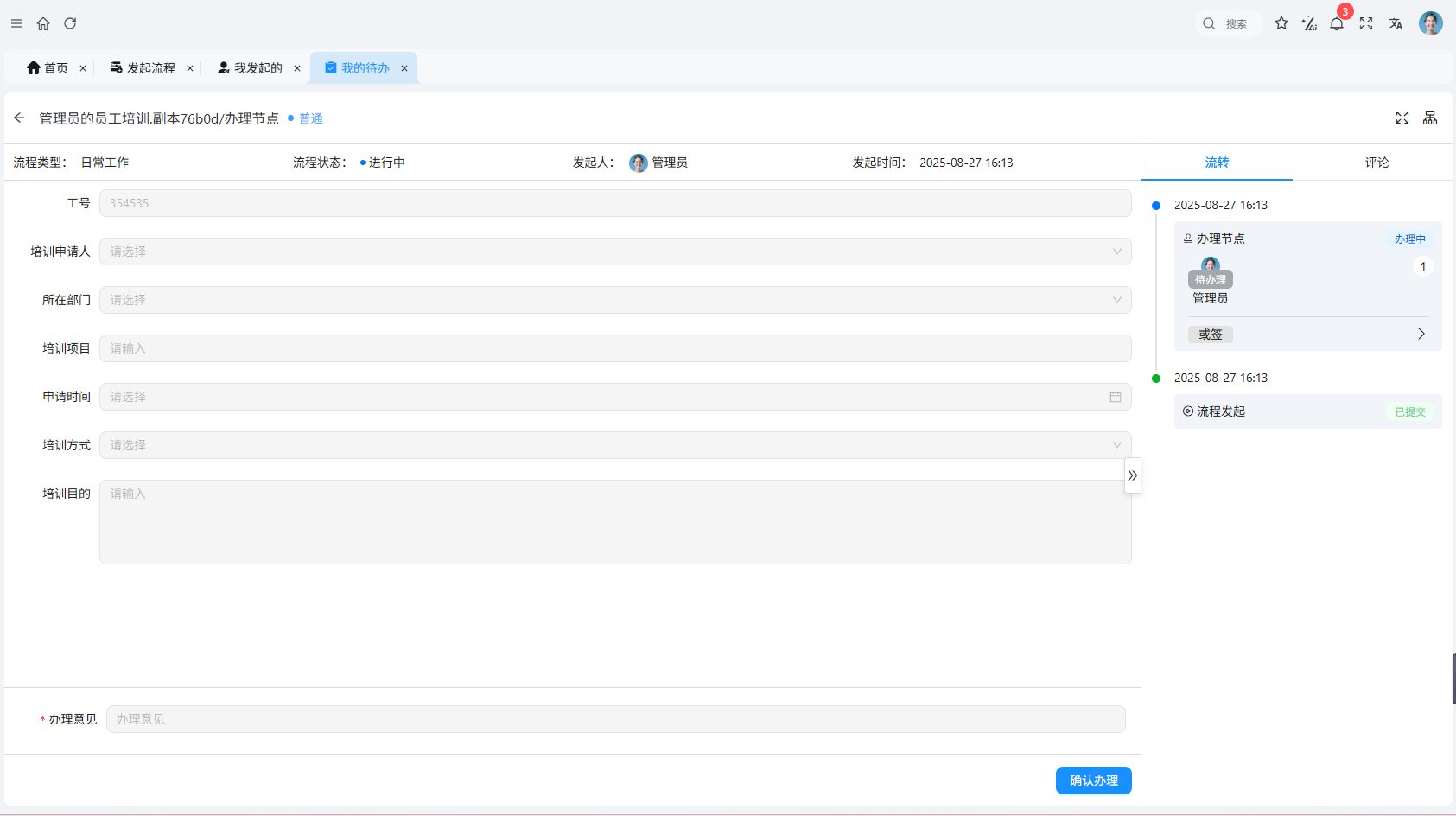Open 培训申请人 dropdown
This screenshot has height=816, width=1456.
(615, 252)
